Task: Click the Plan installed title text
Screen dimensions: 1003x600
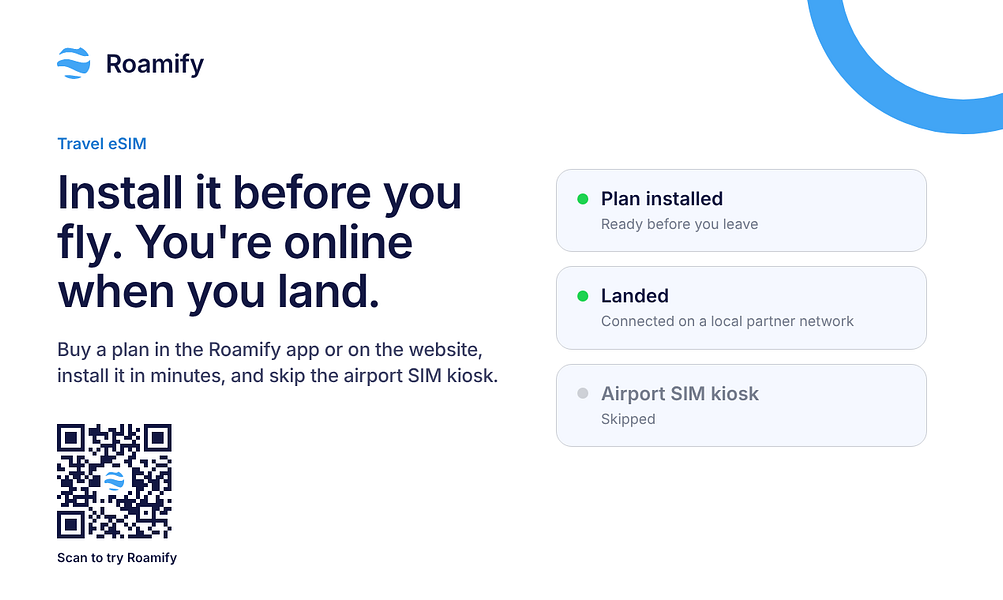Action: (662, 199)
